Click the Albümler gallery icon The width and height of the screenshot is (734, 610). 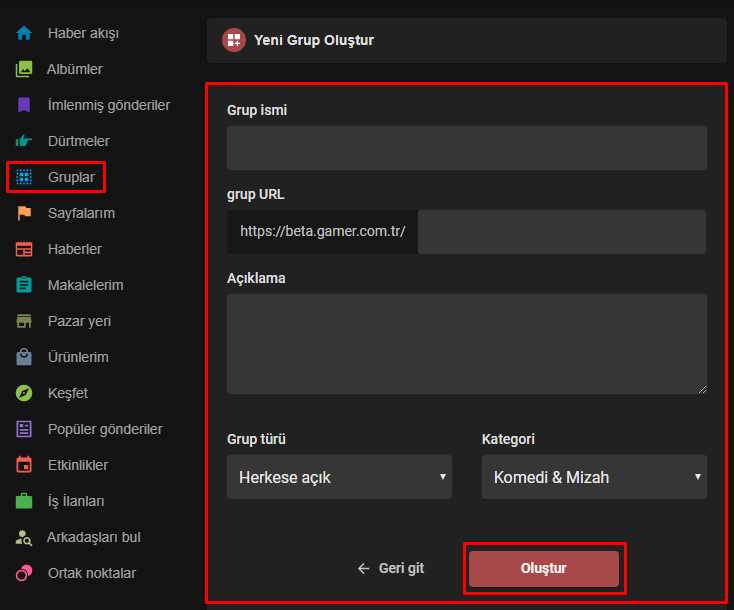(24, 69)
